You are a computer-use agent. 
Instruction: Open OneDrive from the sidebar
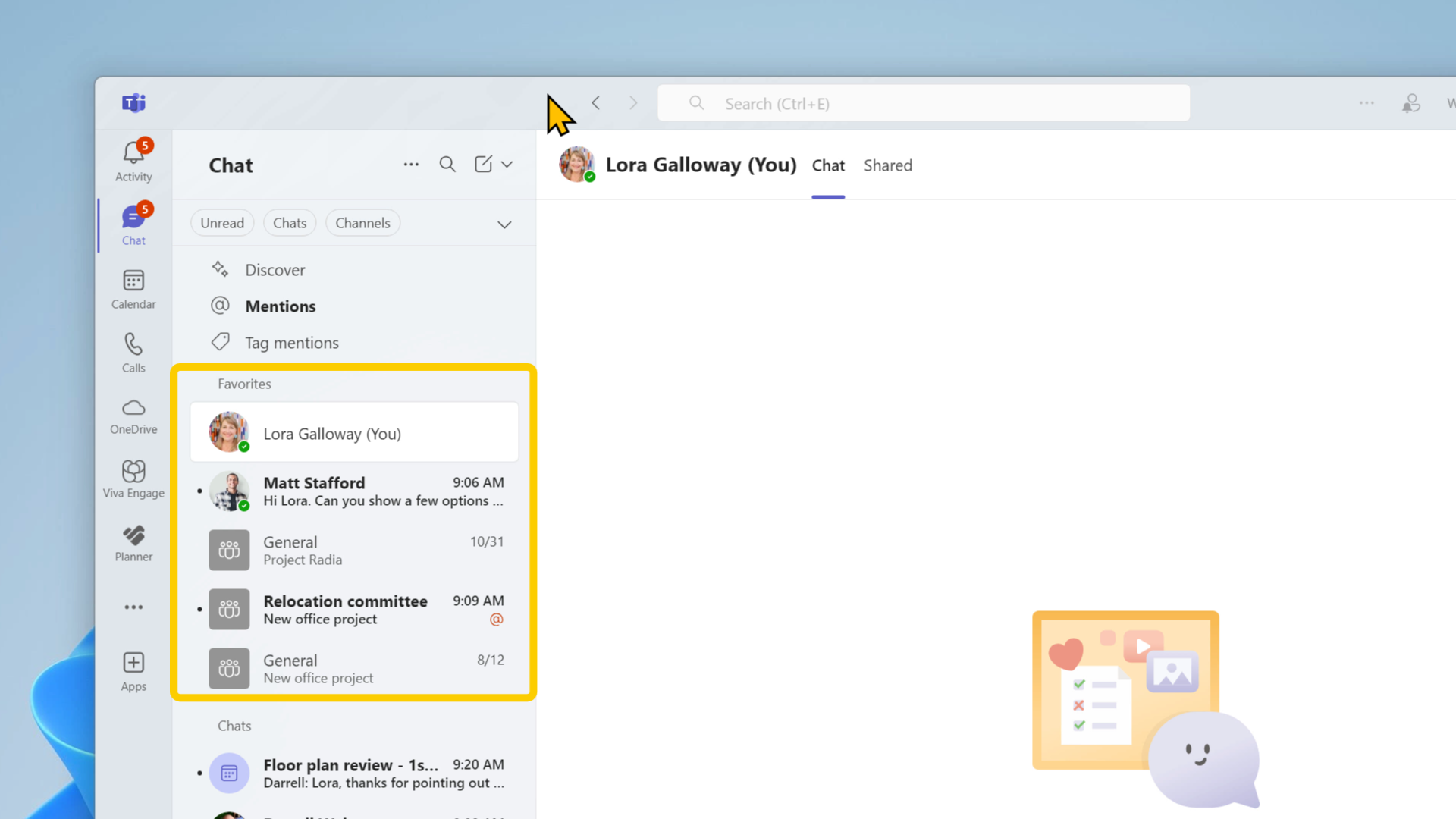pos(133,416)
